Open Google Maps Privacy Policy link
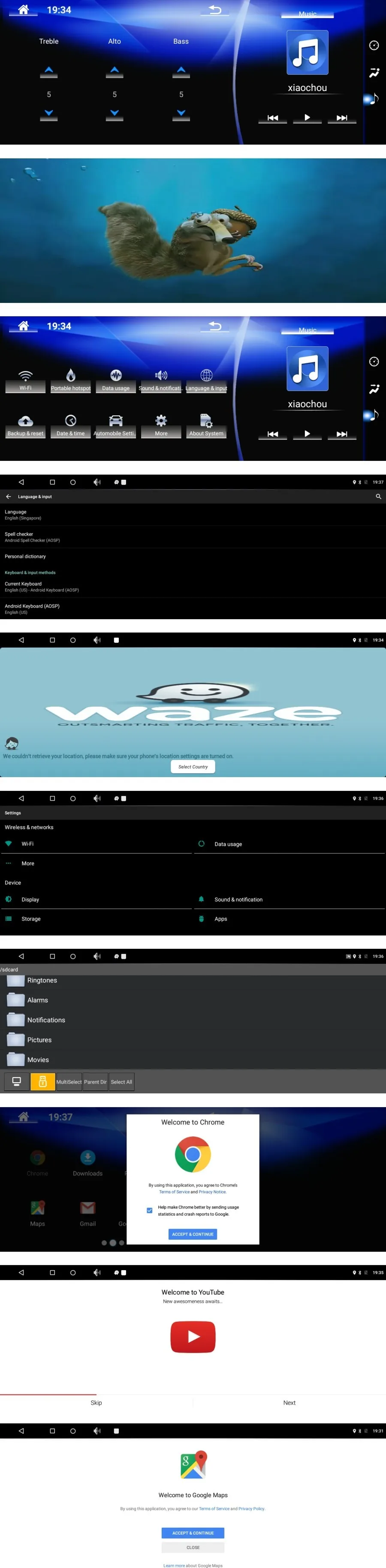 point(251,1508)
